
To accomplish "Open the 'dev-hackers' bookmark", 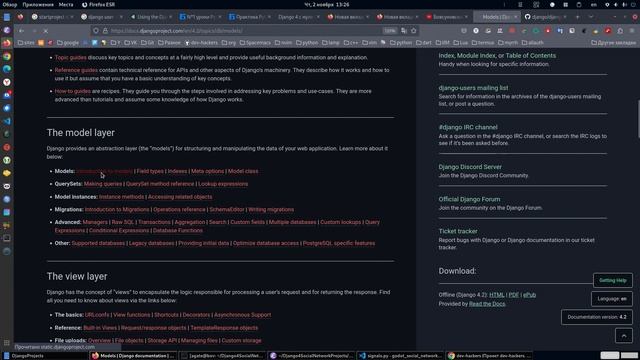I will (201, 42).
